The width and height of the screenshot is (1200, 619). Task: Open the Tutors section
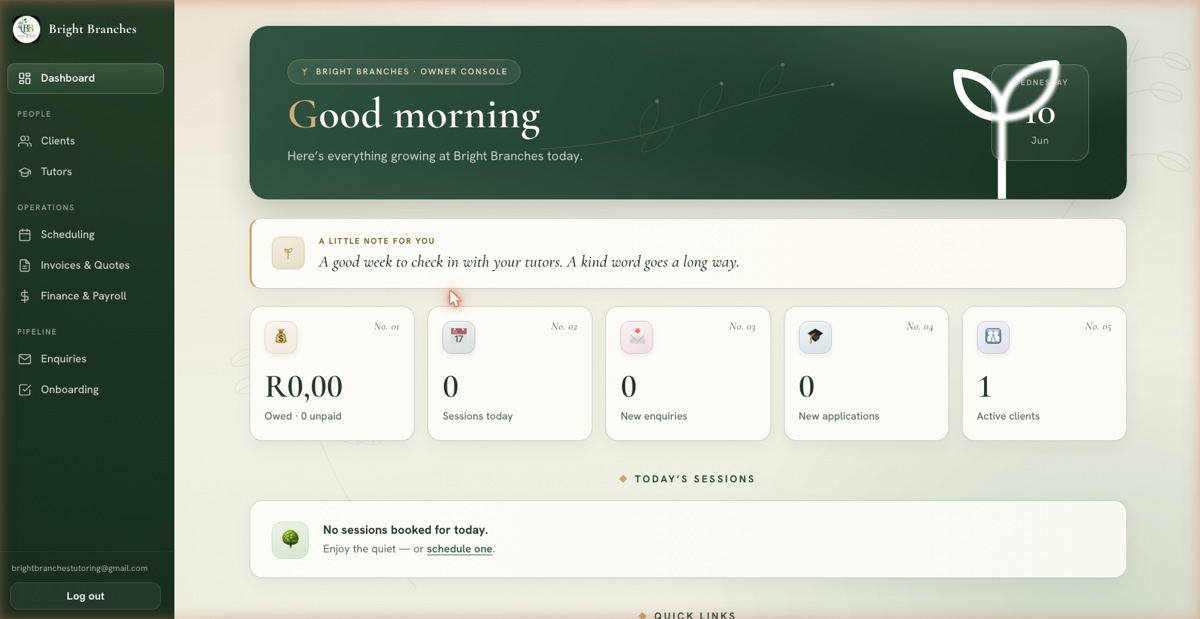85,172
